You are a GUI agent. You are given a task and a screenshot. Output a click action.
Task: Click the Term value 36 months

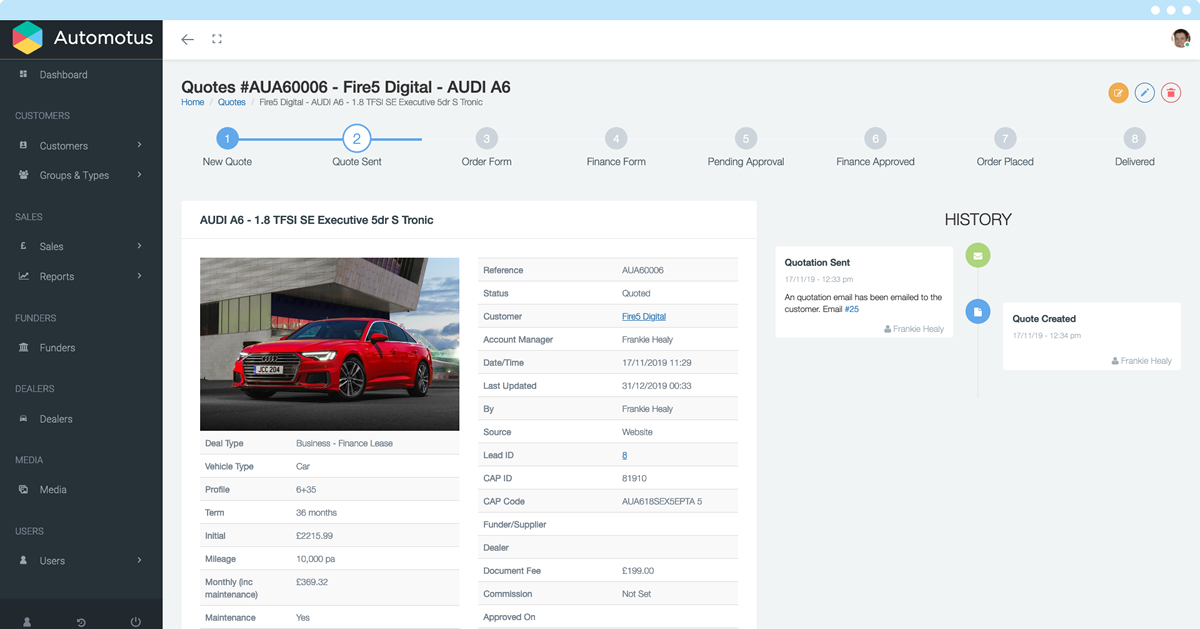(x=316, y=513)
